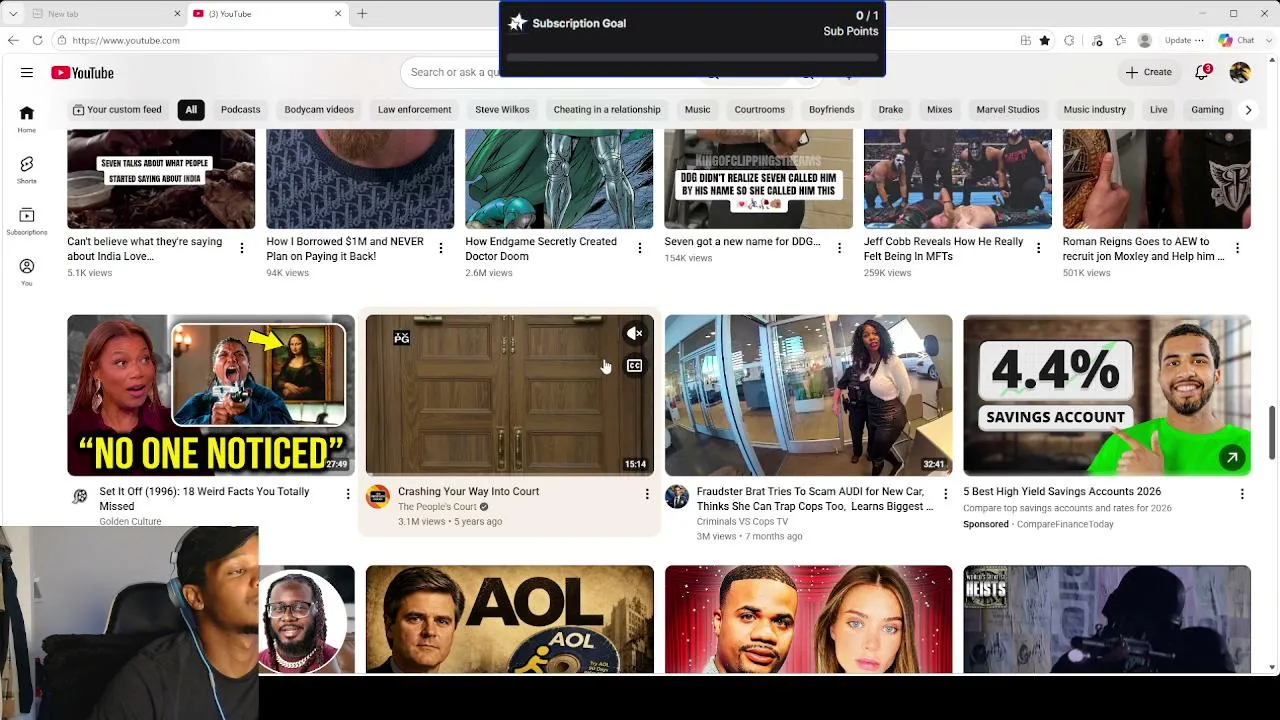
Task: Play the Fraudster Brat AUDI thumbnail
Action: pos(808,396)
